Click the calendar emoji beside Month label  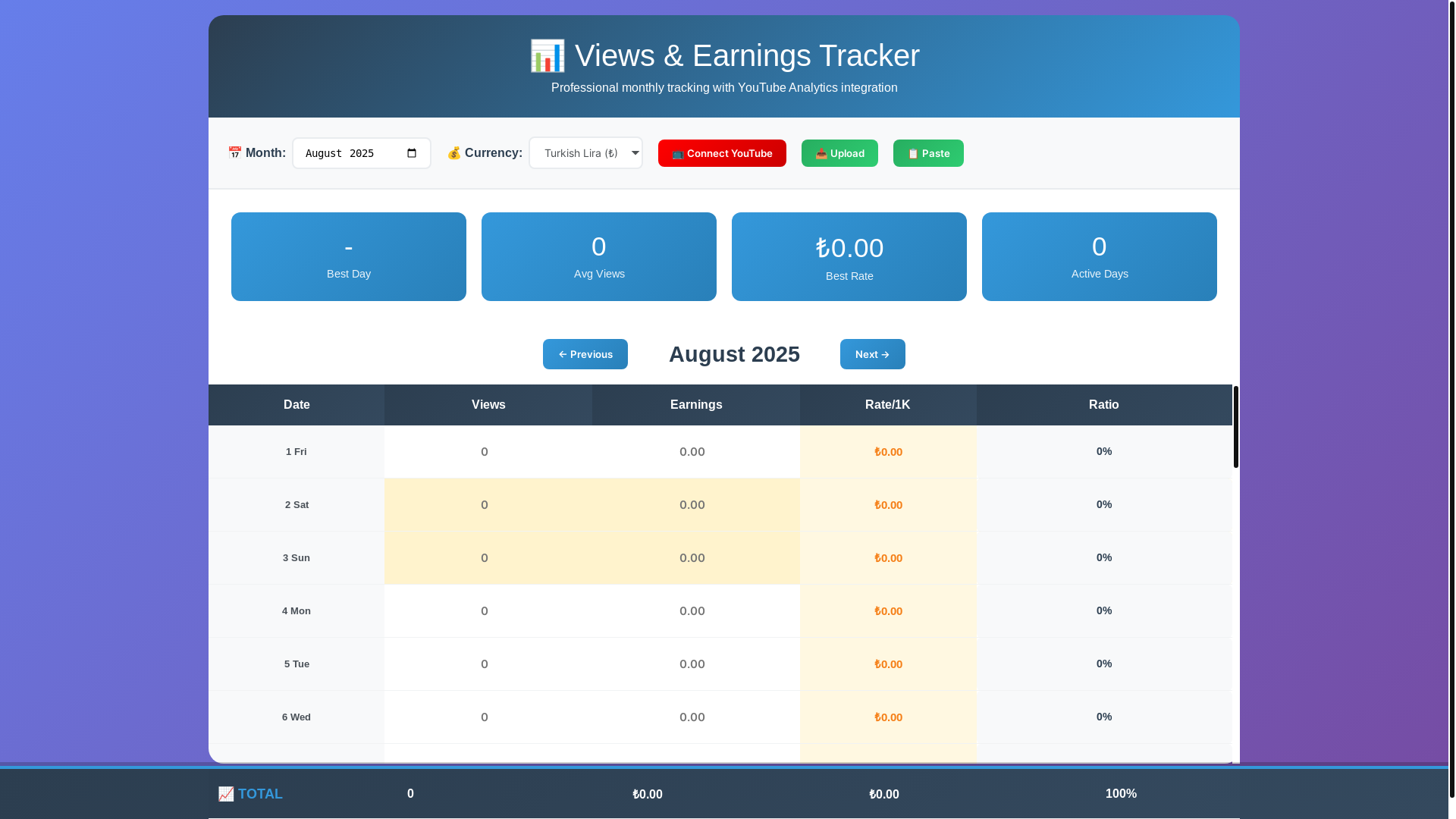pyautogui.click(x=234, y=153)
